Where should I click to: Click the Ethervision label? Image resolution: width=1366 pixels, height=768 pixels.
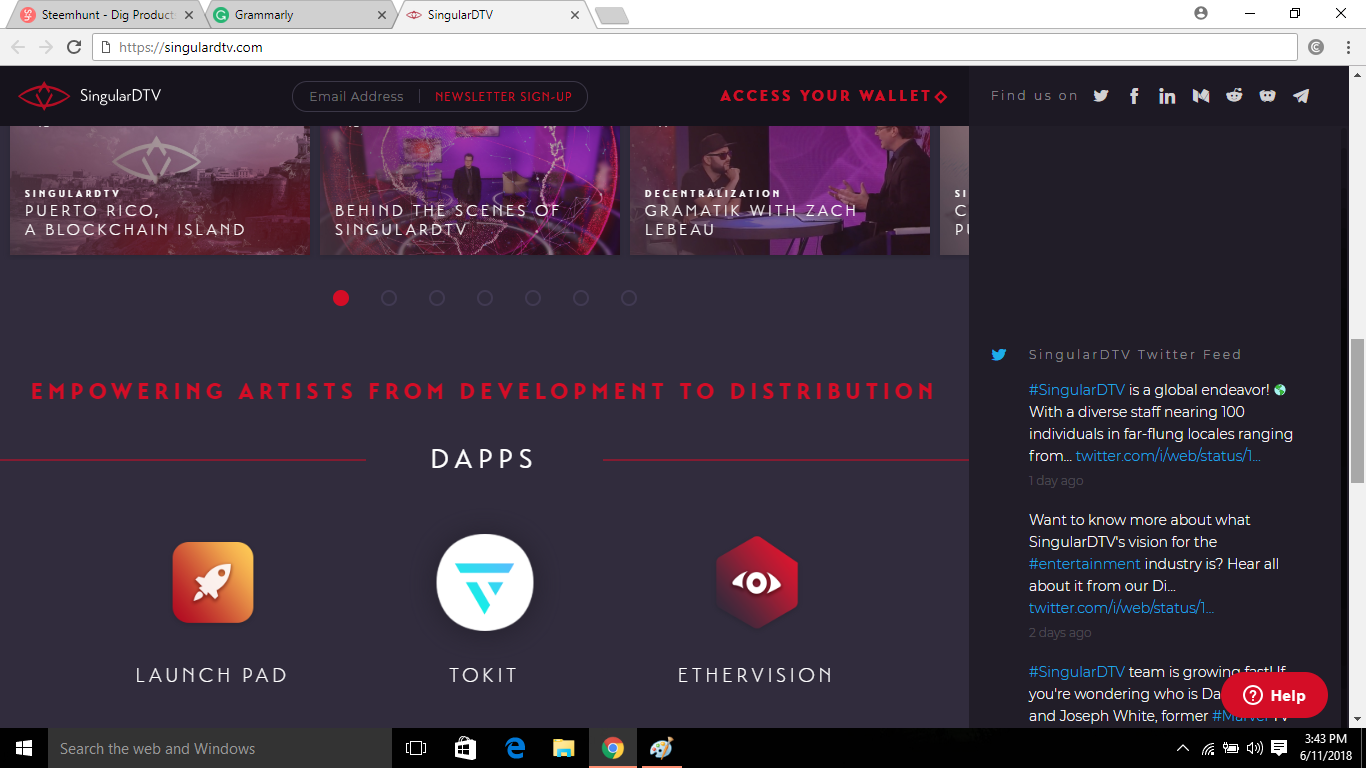click(756, 676)
